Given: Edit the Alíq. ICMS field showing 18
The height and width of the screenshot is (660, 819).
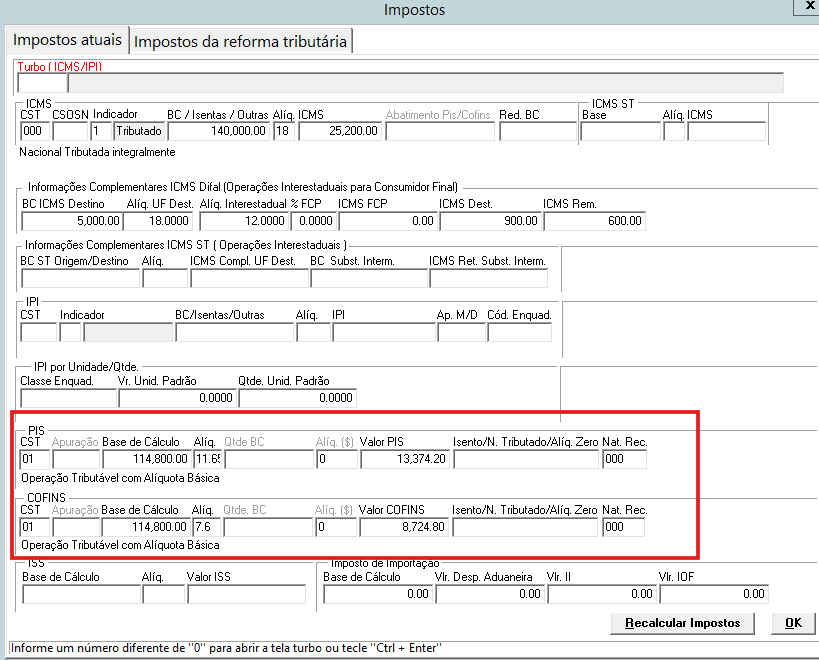Looking at the screenshot, I should pyautogui.click(x=284, y=131).
